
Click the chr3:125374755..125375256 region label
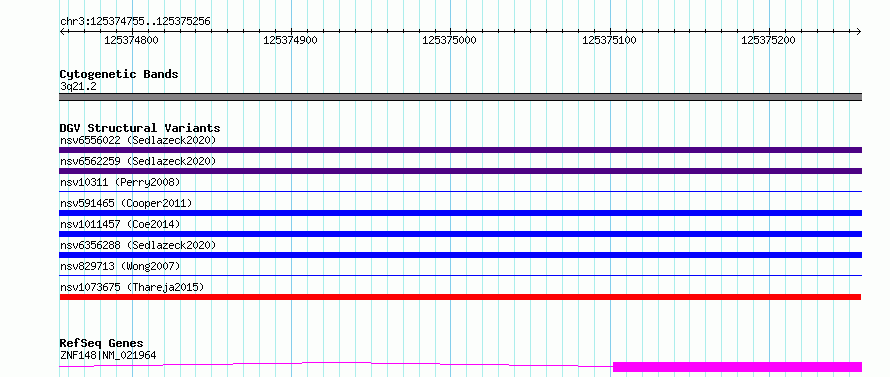click(135, 22)
